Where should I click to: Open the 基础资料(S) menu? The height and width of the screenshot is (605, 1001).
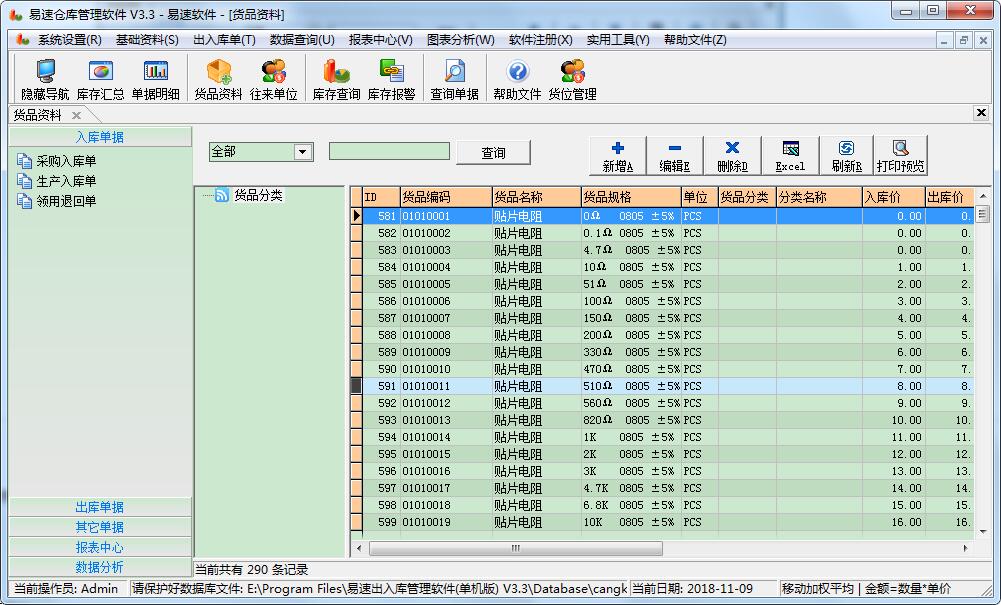tap(147, 40)
